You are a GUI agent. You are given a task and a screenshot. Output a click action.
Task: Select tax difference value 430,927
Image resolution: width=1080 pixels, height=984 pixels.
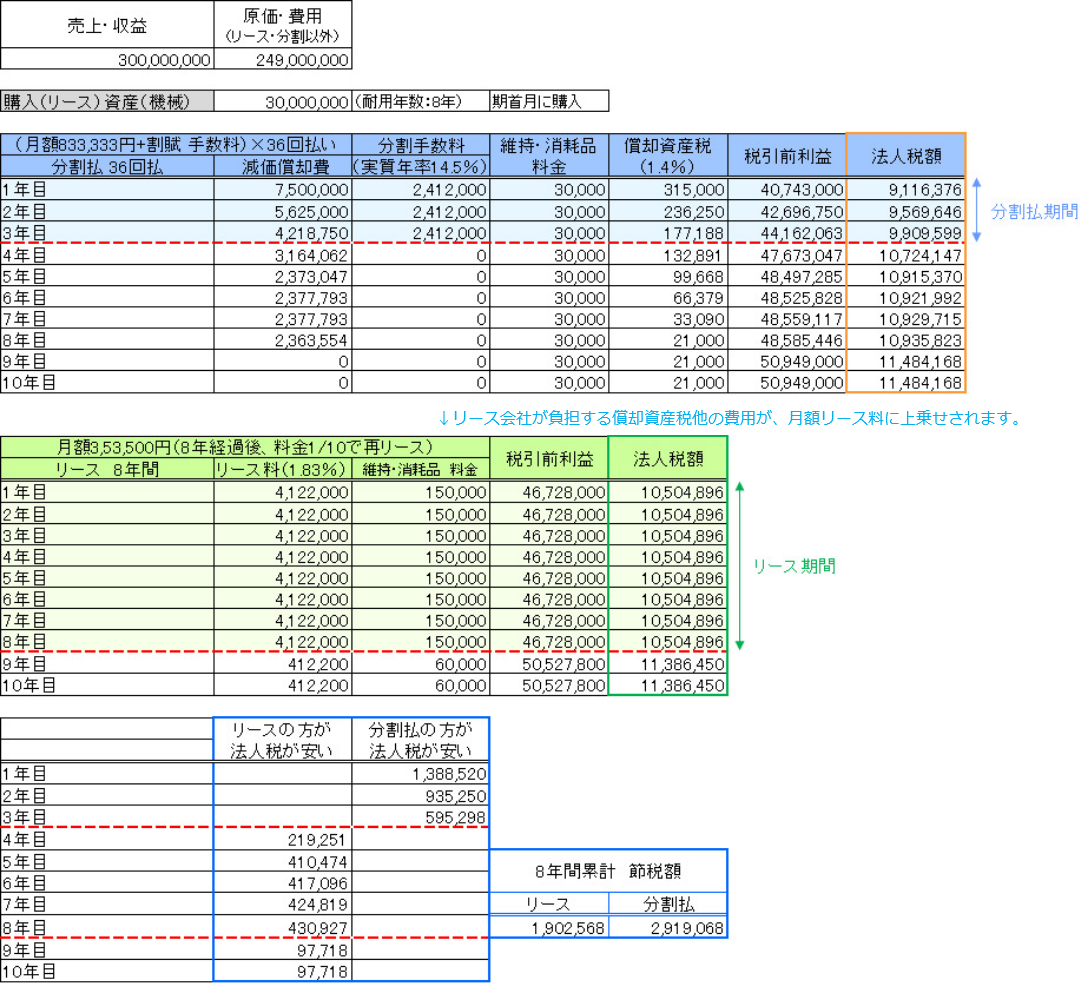(x=283, y=927)
